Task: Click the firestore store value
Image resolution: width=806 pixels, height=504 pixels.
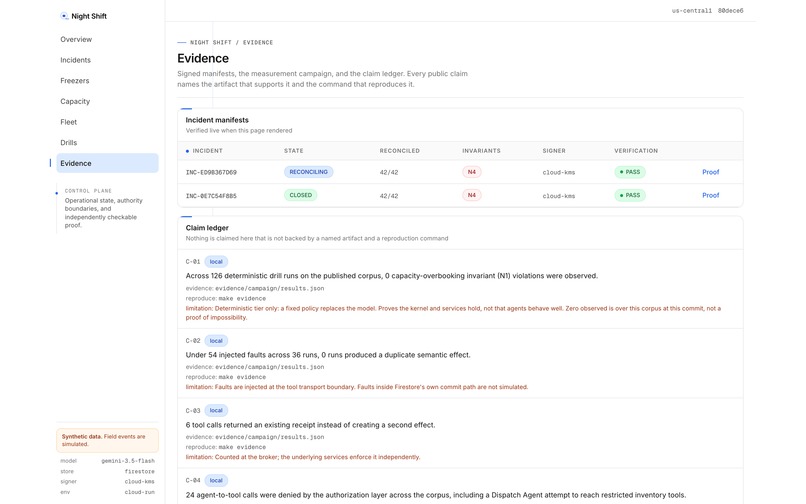Action: (x=139, y=472)
